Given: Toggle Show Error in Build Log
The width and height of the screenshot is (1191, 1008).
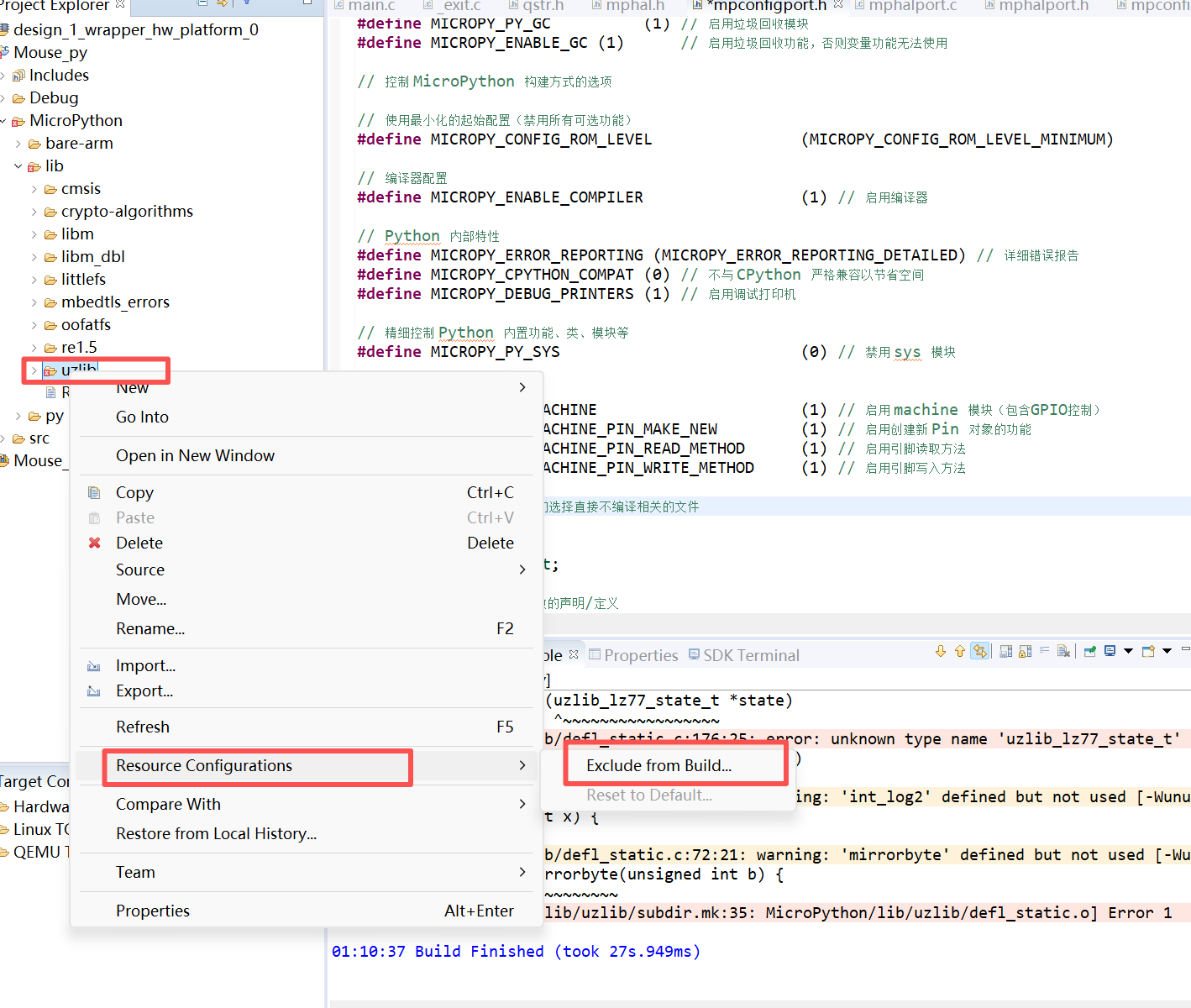Looking at the screenshot, I should pyautogui.click(x=979, y=652).
